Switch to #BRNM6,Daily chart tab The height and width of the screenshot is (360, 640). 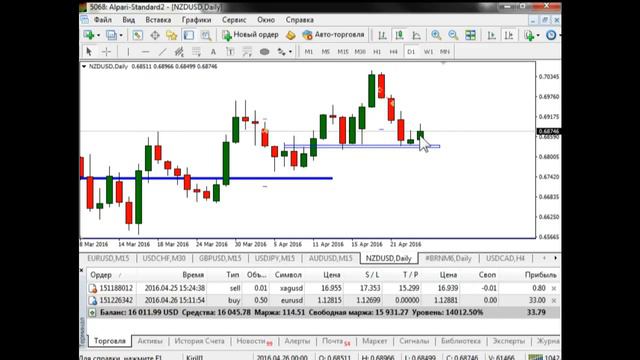tap(448, 258)
